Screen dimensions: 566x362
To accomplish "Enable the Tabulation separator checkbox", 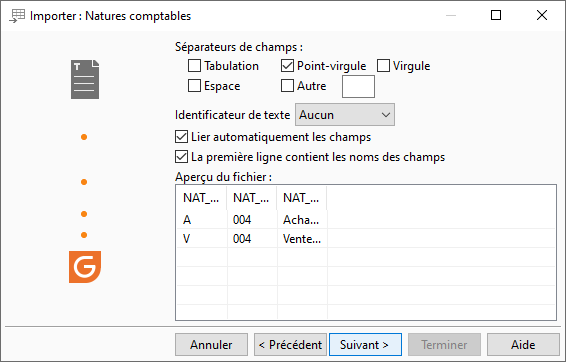I will 195,66.
